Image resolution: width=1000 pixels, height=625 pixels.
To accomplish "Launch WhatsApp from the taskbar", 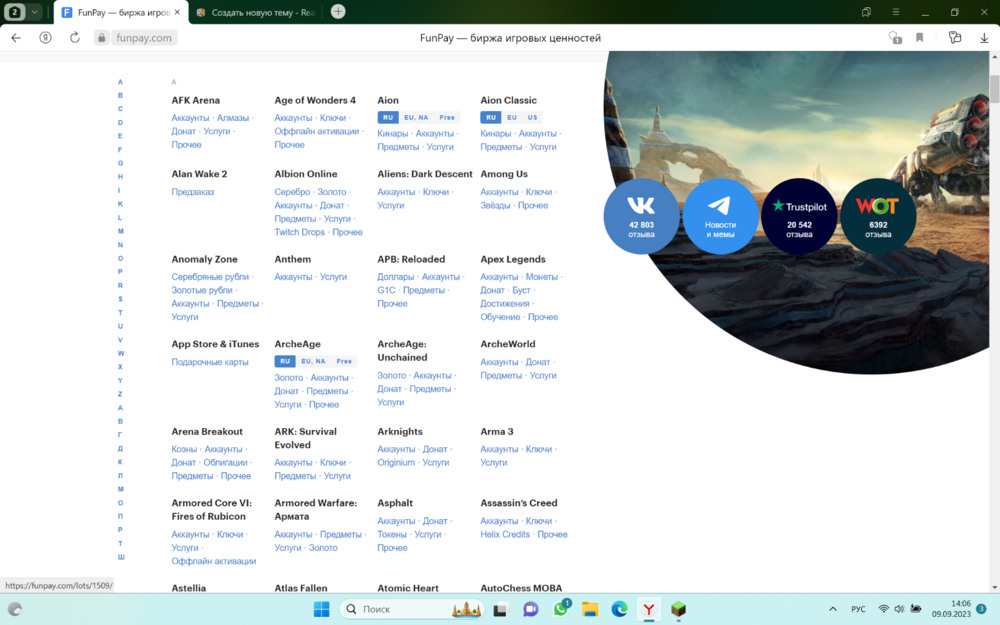I will pyautogui.click(x=561, y=609).
